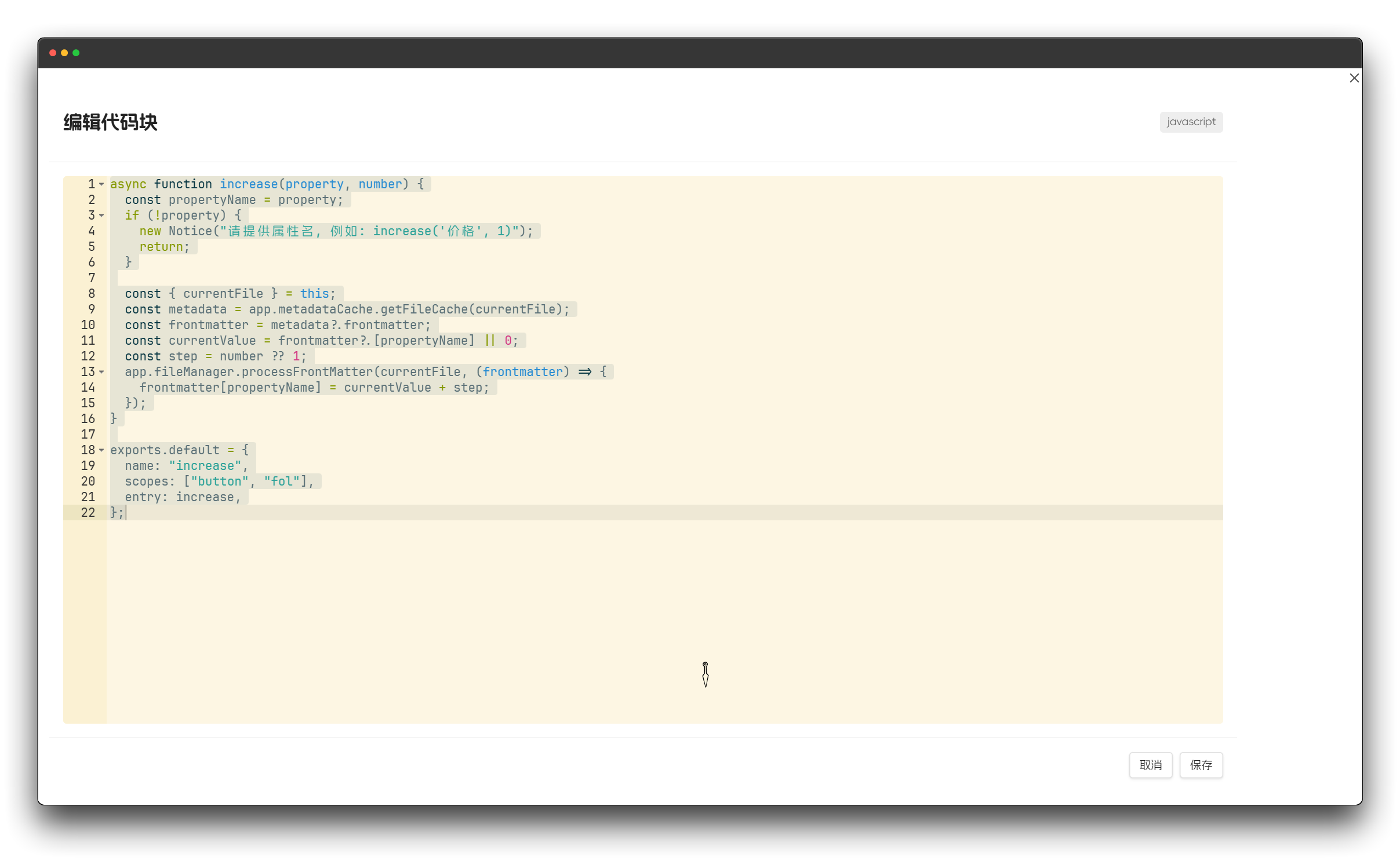Click the 编辑代码块 dialog heading
1400x861 pixels.
pyautogui.click(x=110, y=122)
